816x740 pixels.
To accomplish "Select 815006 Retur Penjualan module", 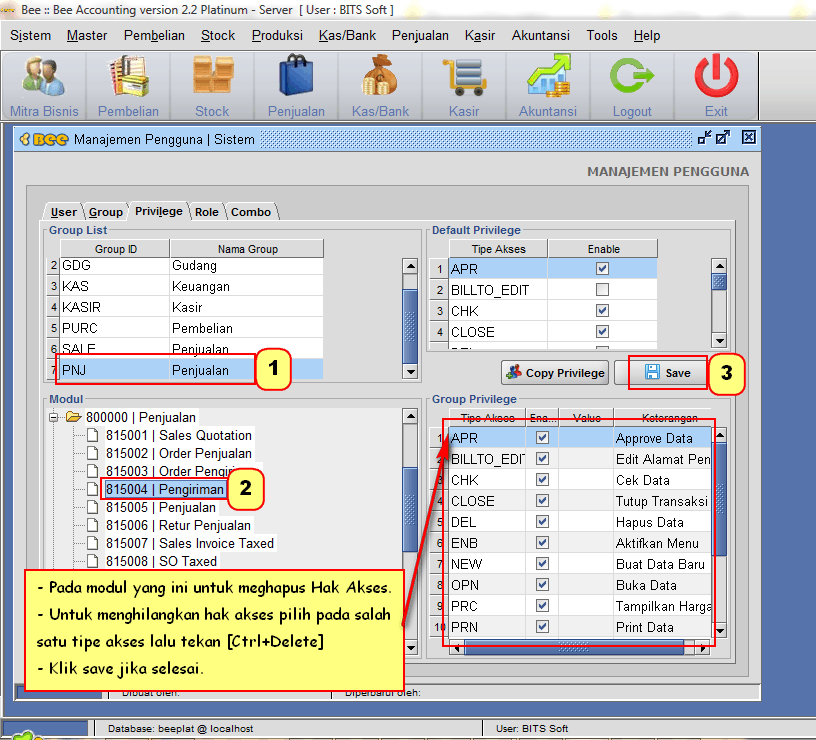I will click(x=178, y=525).
